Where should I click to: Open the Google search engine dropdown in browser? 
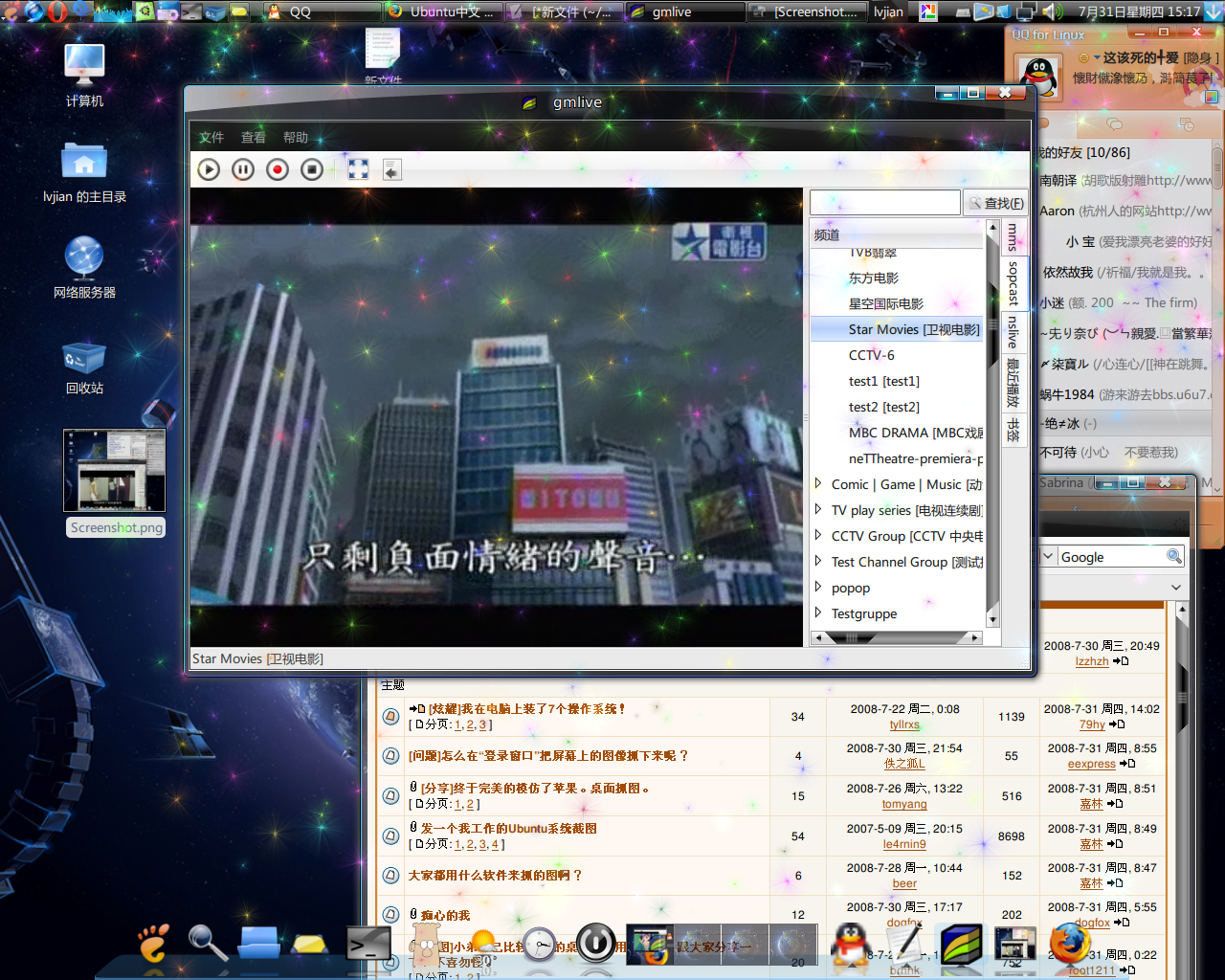(x=1049, y=557)
